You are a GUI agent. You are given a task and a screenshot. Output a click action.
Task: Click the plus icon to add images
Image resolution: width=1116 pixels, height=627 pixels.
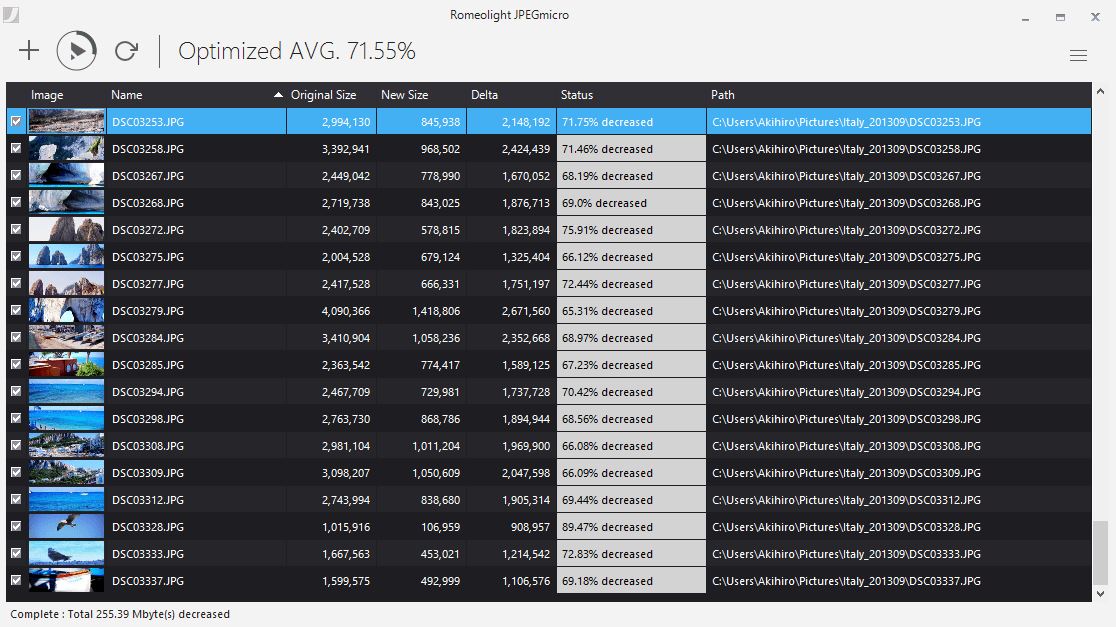(x=29, y=51)
